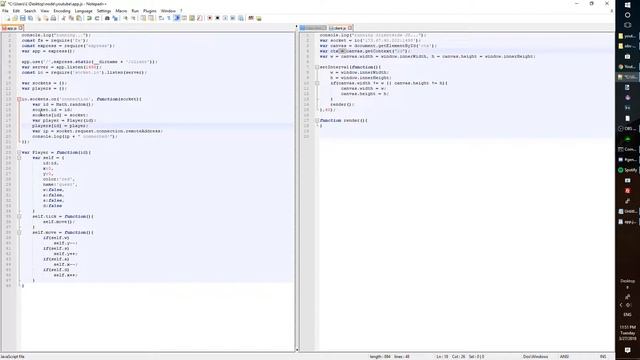Create a new file with toolbar icon
Image resolution: width=640 pixels, height=360 pixels.
[7, 18]
